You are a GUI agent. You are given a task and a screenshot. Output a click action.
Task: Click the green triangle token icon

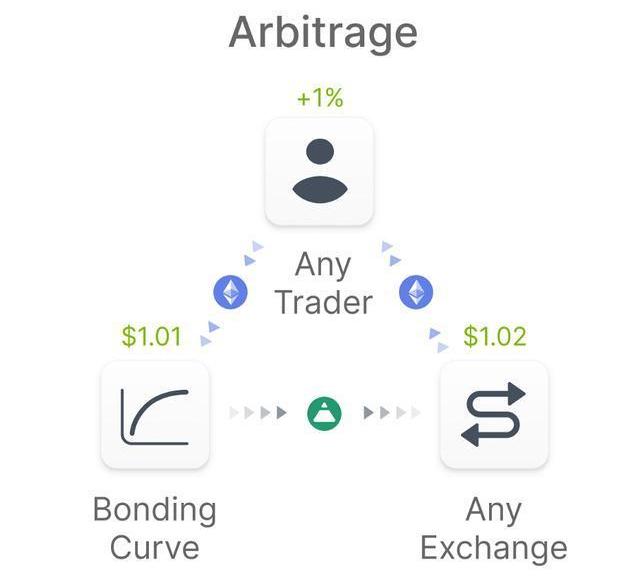324,413
